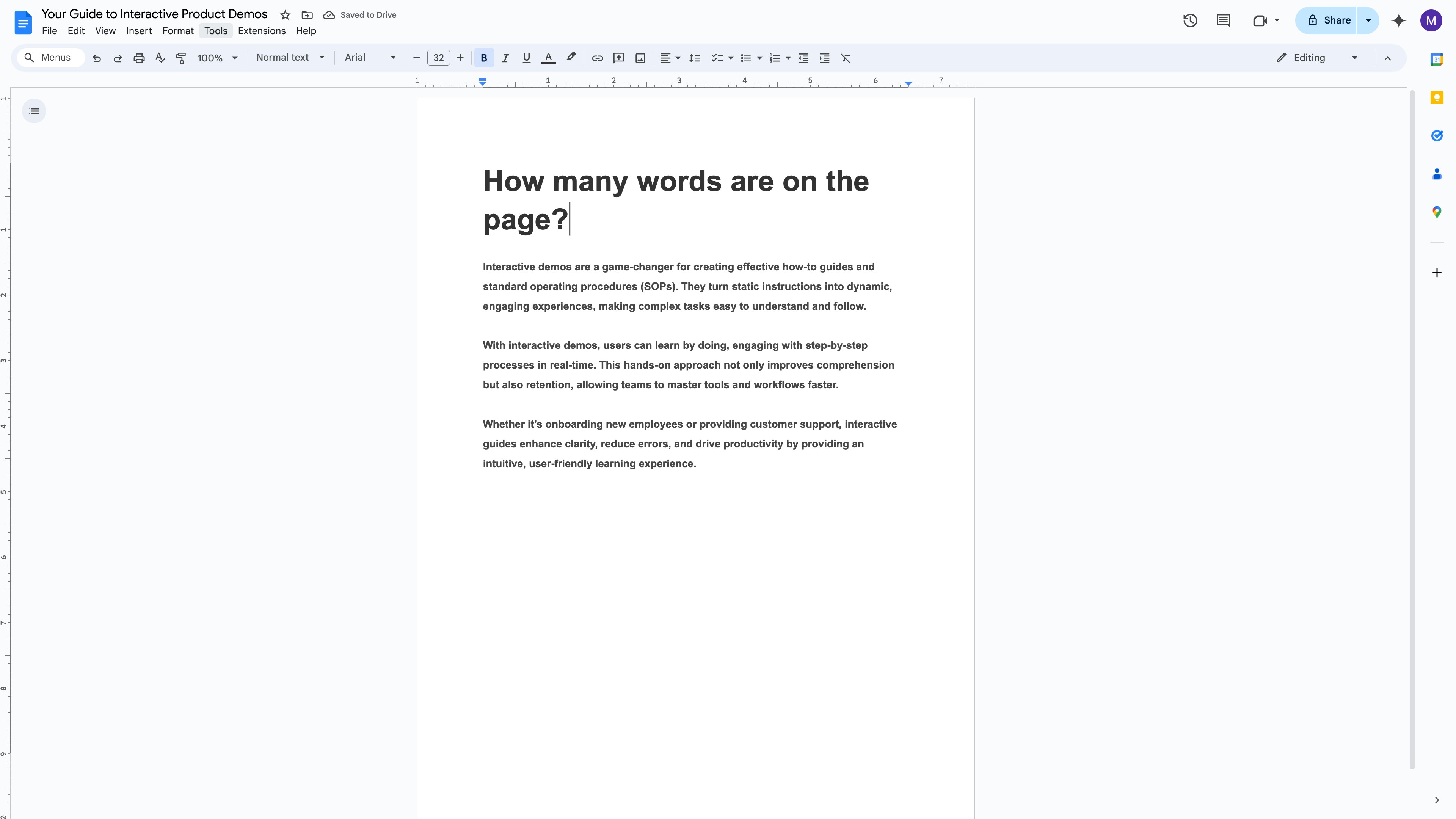Toggle Bold formatting
This screenshot has width=1456, height=819.
click(x=484, y=58)
